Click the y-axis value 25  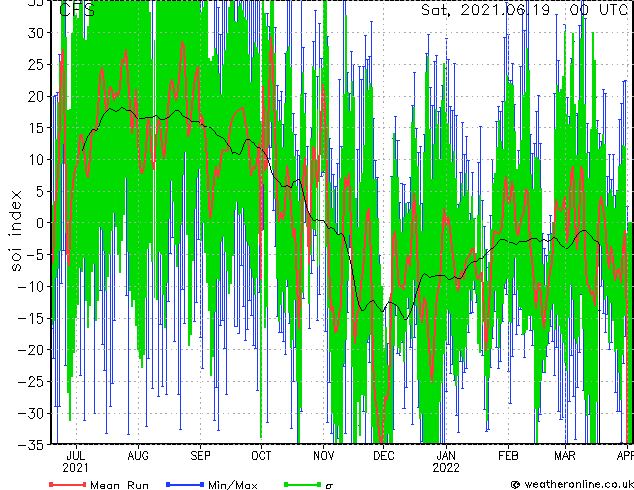(36, 64)
